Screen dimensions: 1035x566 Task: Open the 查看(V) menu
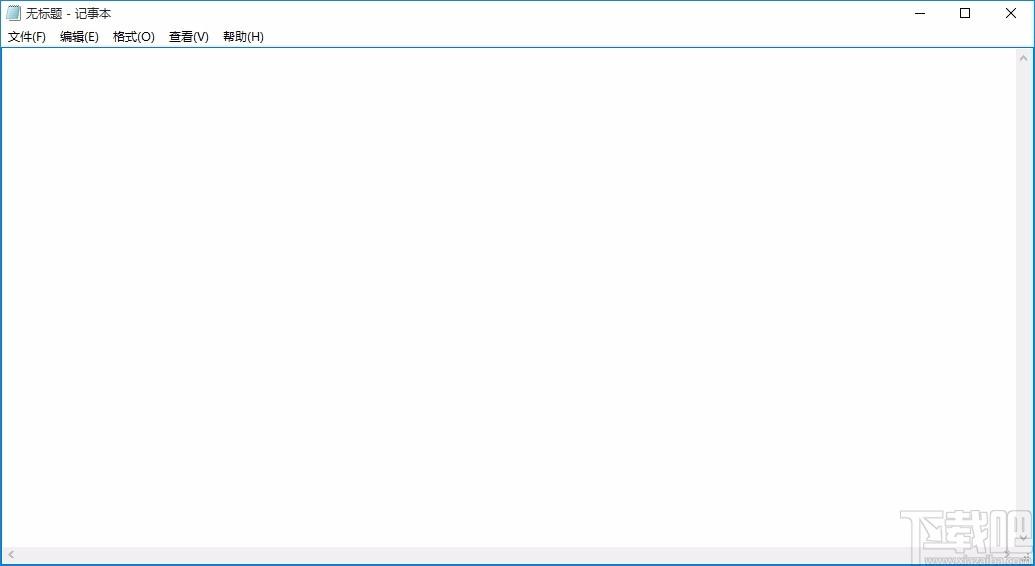tap(188, 37)
